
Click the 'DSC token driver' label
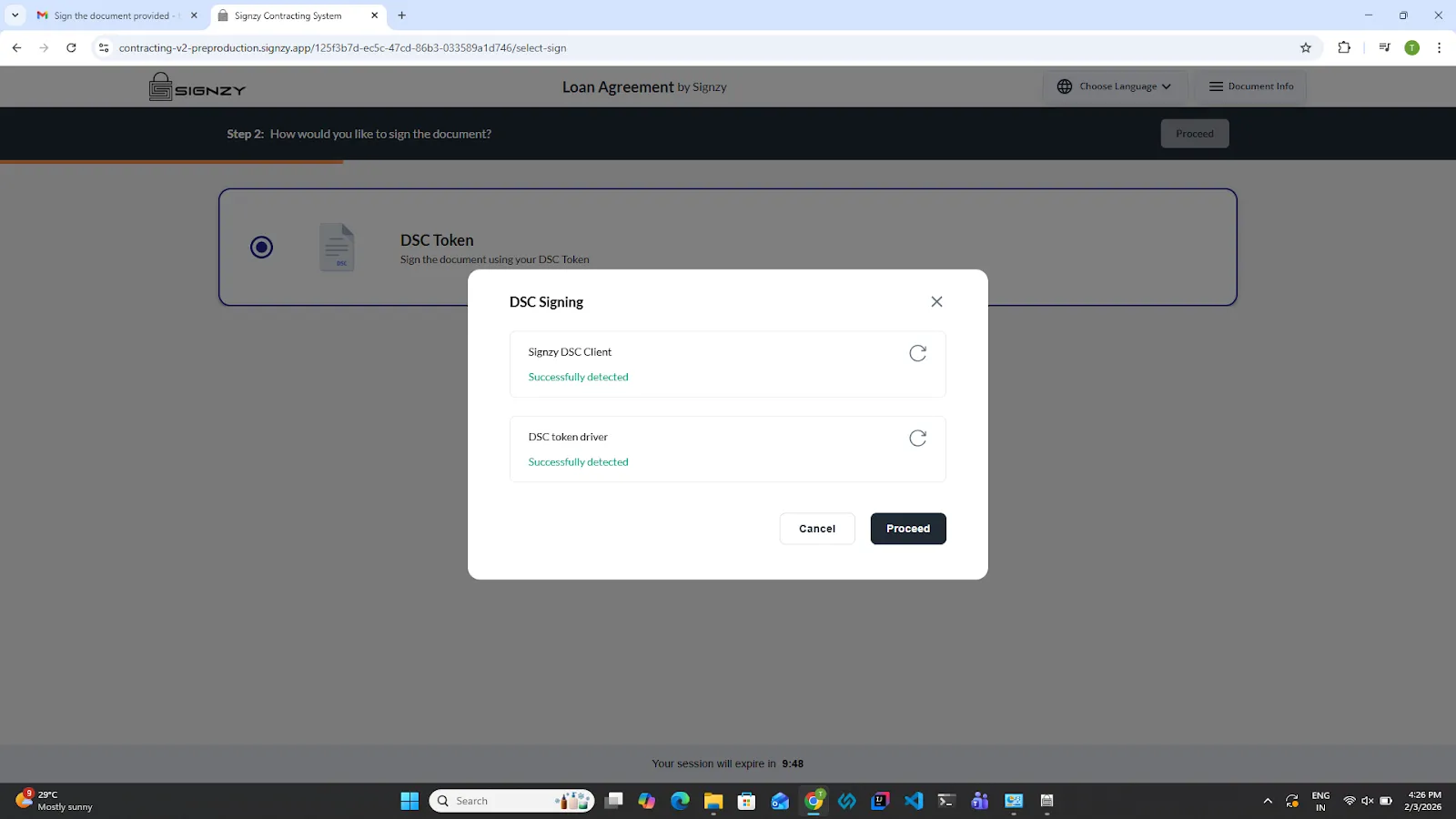(568, 437)
